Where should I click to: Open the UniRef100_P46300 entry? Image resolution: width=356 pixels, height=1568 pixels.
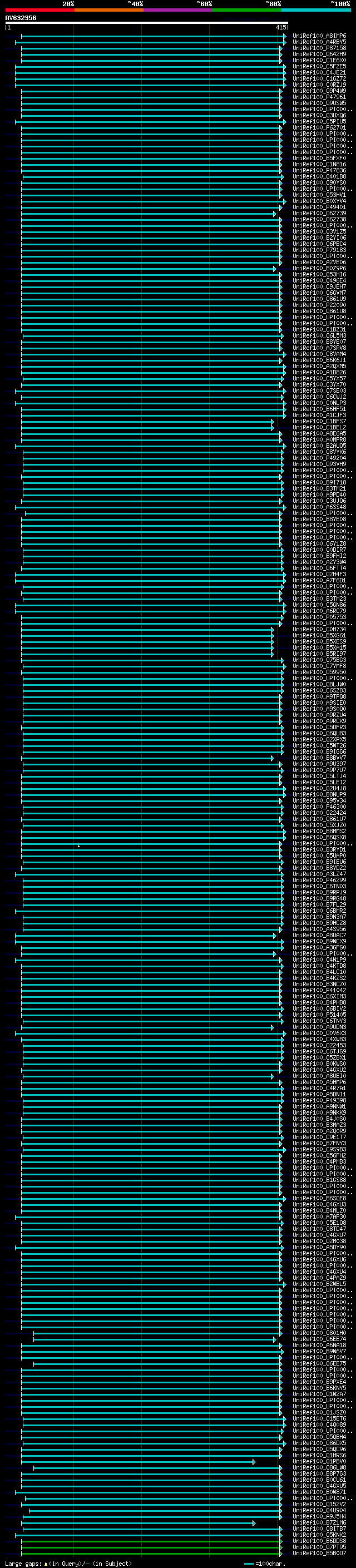(x=319, y=807)
